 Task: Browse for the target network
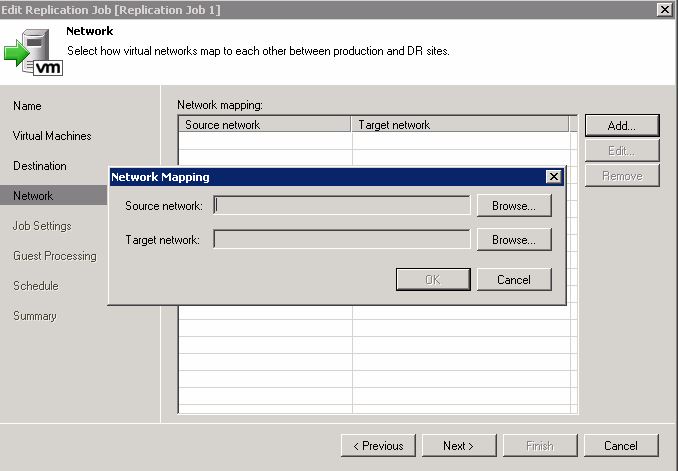pos(514,240)
